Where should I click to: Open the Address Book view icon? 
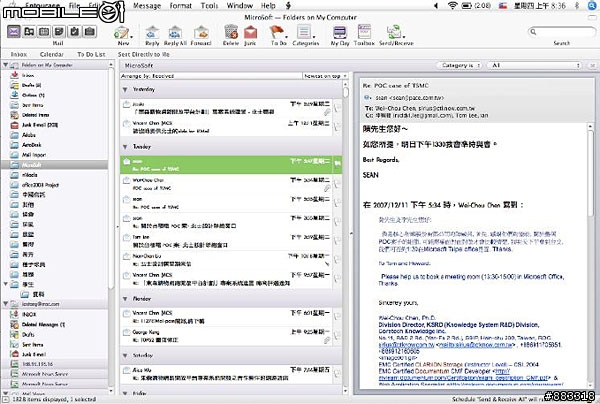click(x=29, y=31)
